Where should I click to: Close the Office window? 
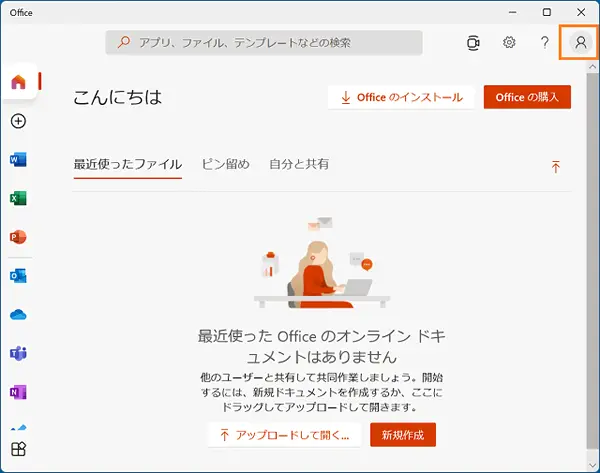point(581,12)
